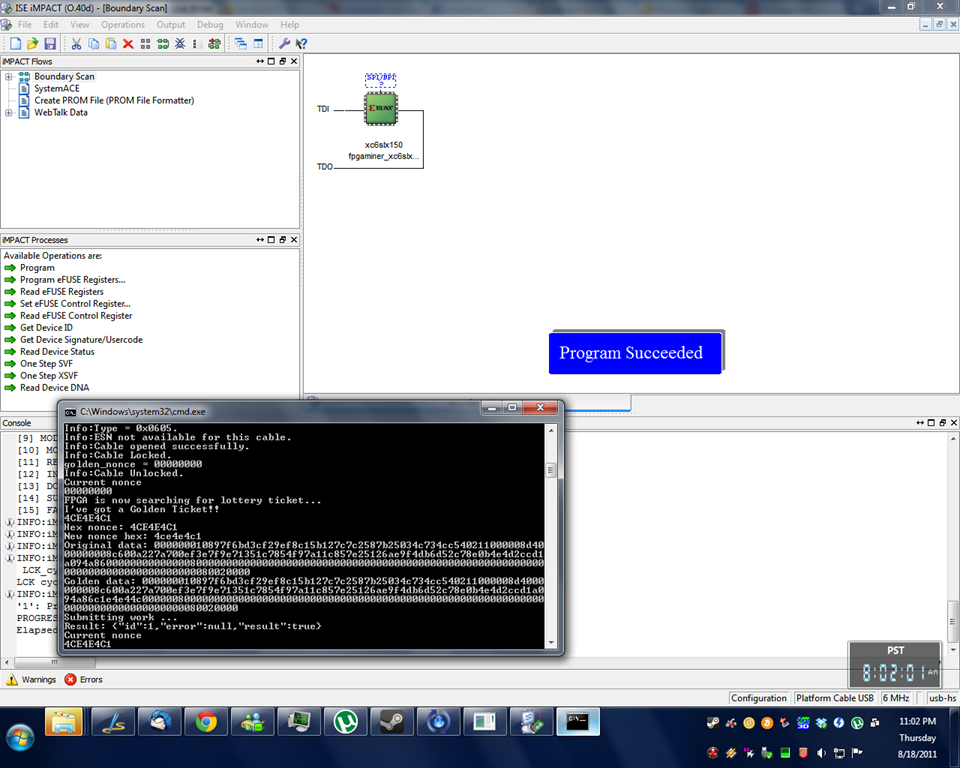Click the cmd.exe vertical scrollbar thumb
Viewport: 960px width, 768px height.
point(550,470)
